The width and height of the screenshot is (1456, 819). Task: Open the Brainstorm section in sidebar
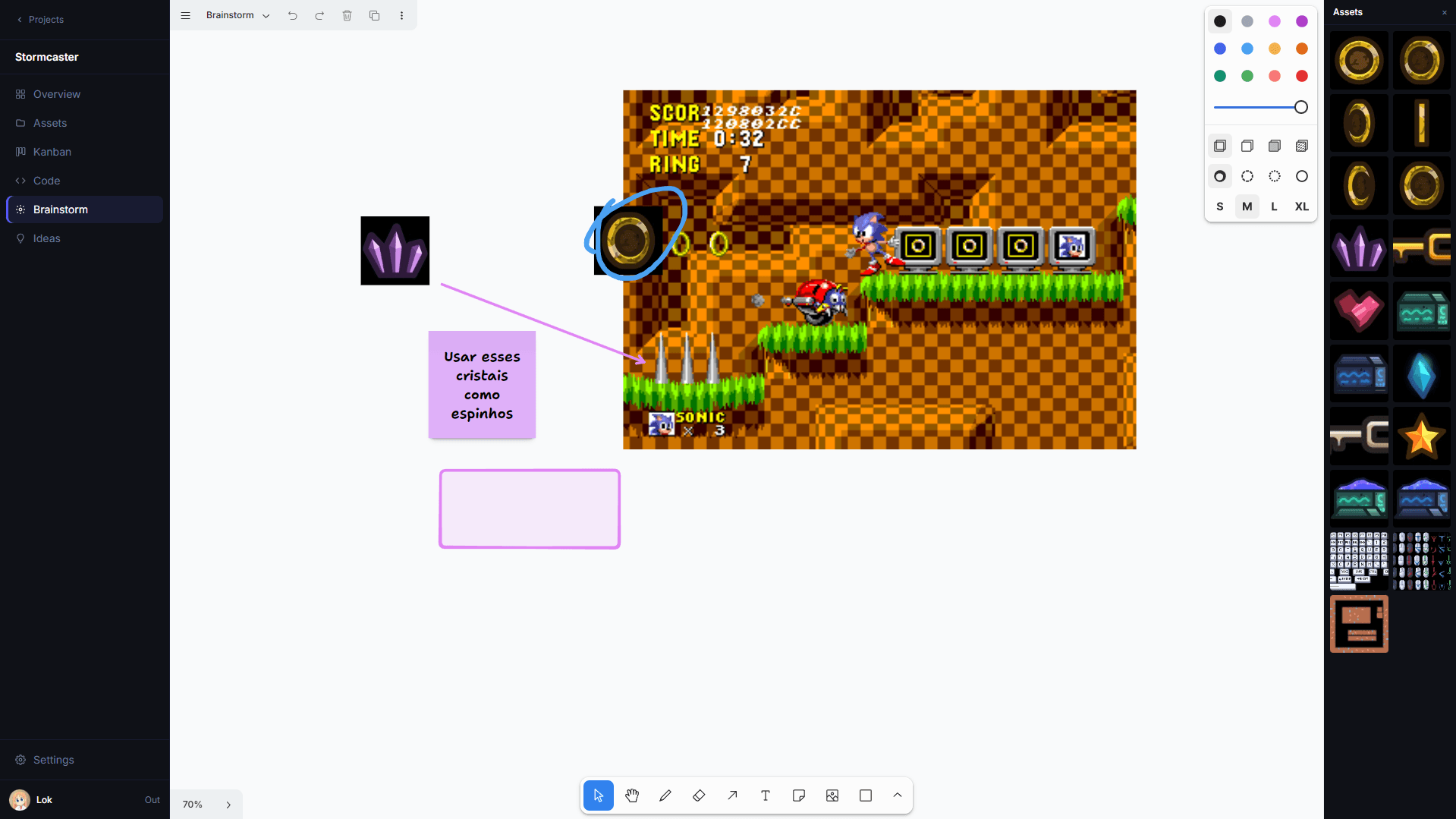point(85,209)
